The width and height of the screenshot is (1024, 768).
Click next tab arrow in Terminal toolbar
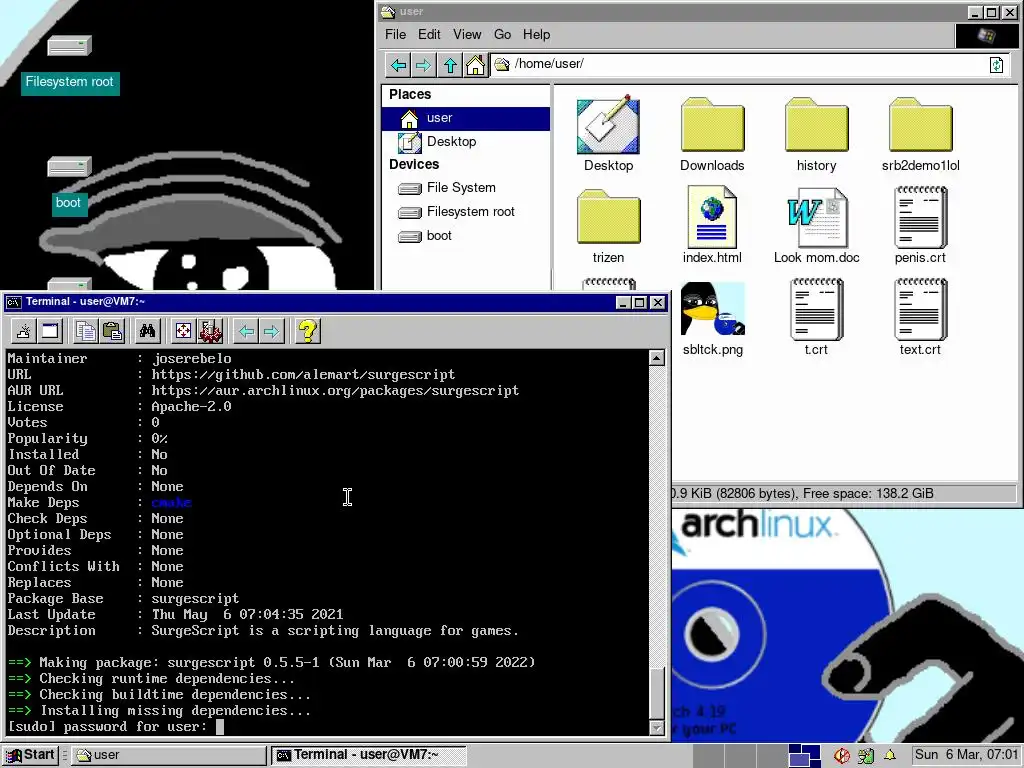[x=272, y=331]
